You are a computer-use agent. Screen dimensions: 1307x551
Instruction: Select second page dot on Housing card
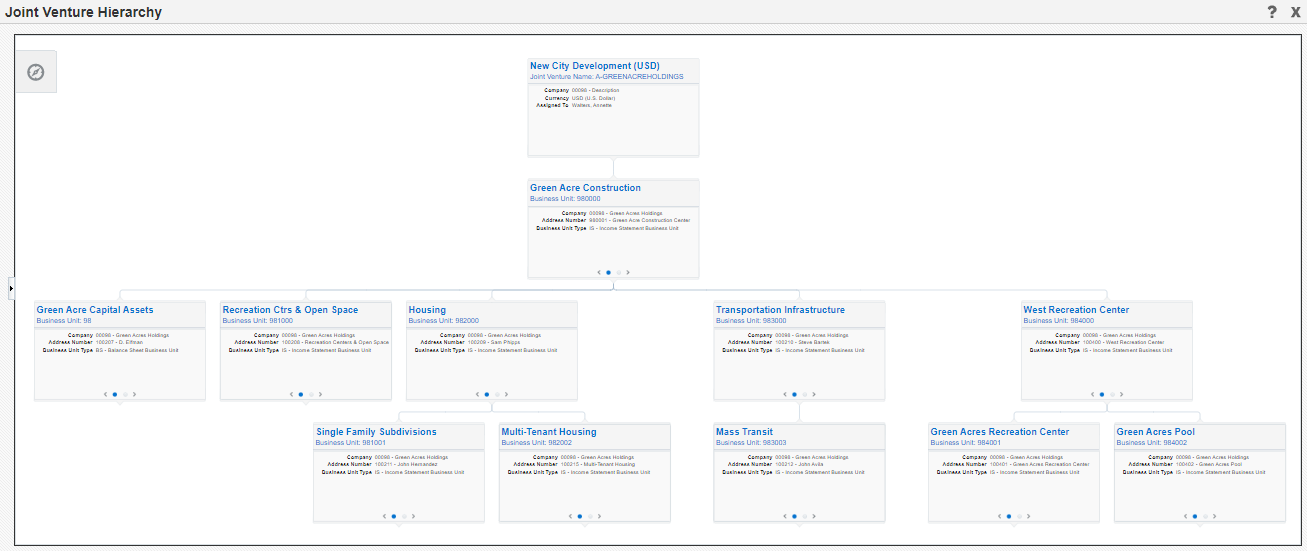pyautogui.click(x=497, y=394)
